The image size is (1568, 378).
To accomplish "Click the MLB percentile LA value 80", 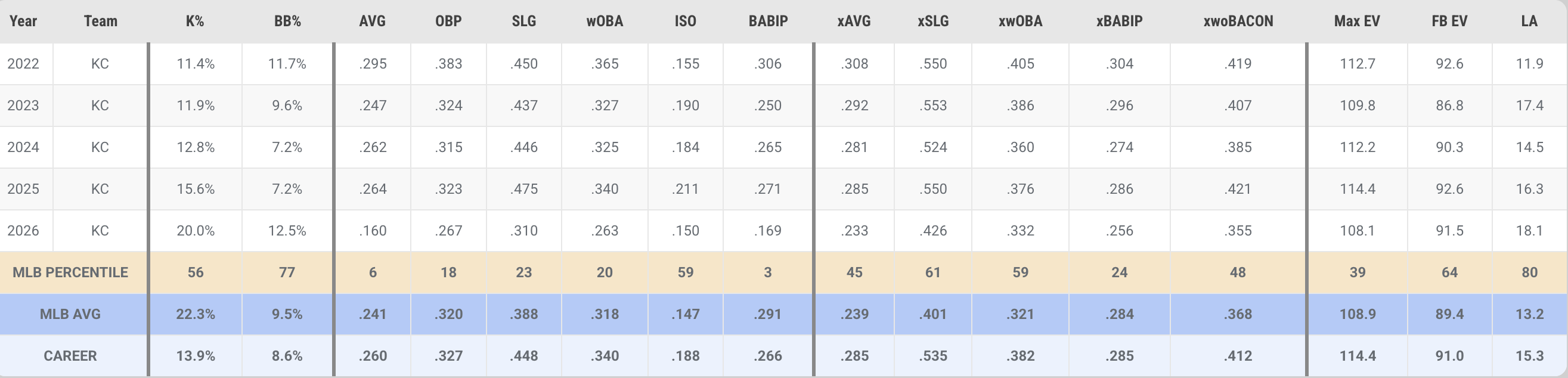I will point(1529,272).
